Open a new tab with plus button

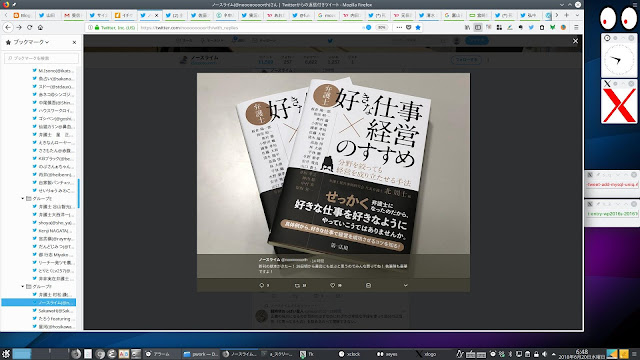(567, 15)
